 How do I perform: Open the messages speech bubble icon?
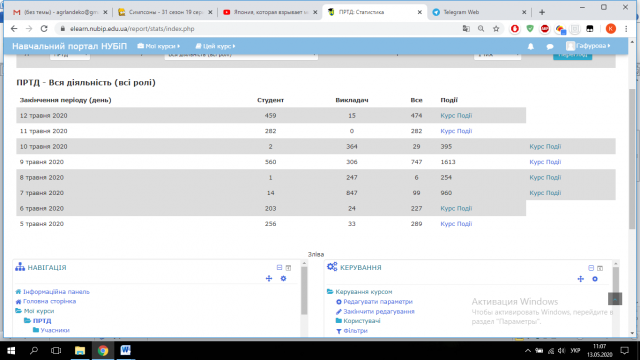(x=550, y=47)
